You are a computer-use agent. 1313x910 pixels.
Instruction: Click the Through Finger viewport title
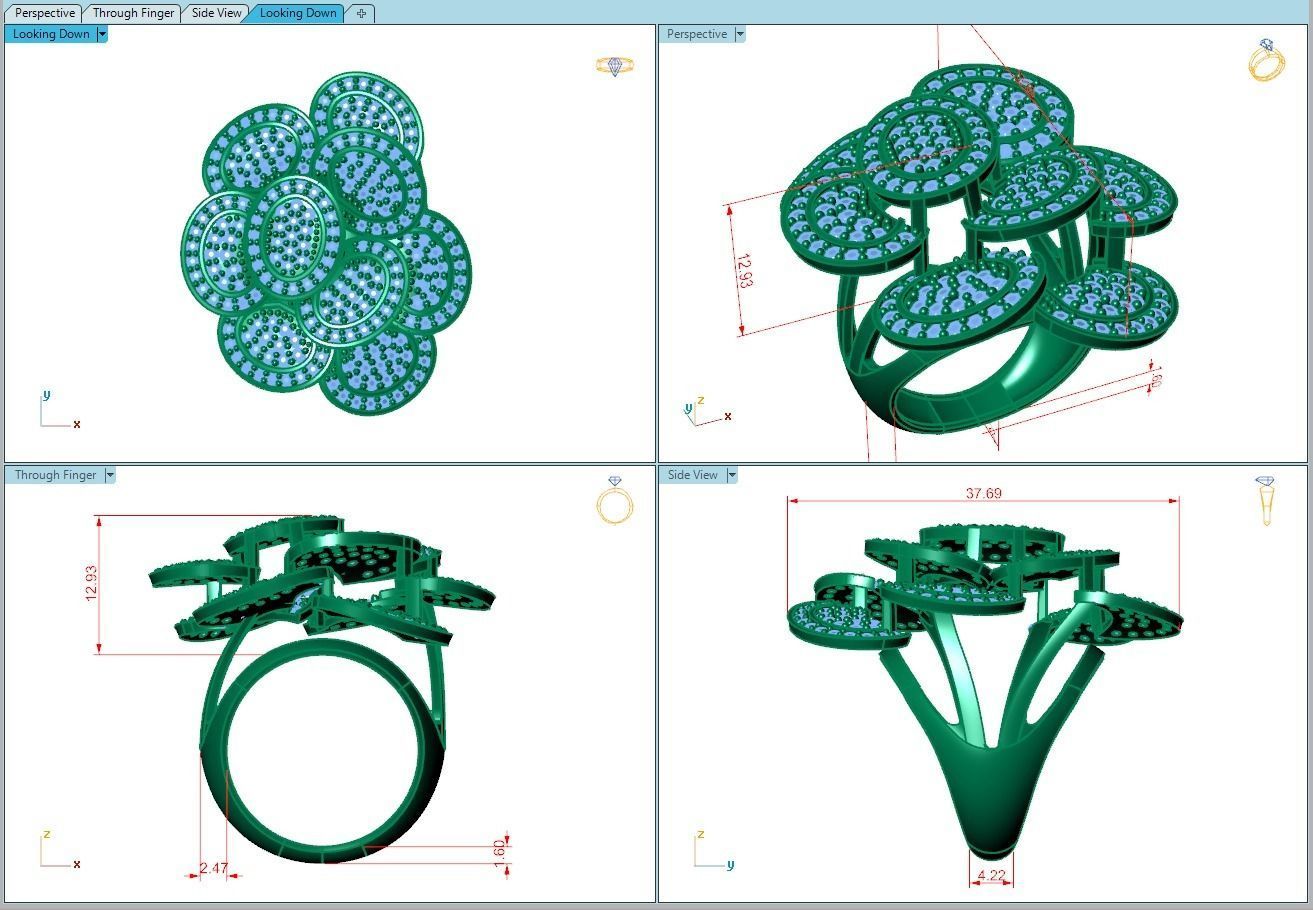coord(55,475)
